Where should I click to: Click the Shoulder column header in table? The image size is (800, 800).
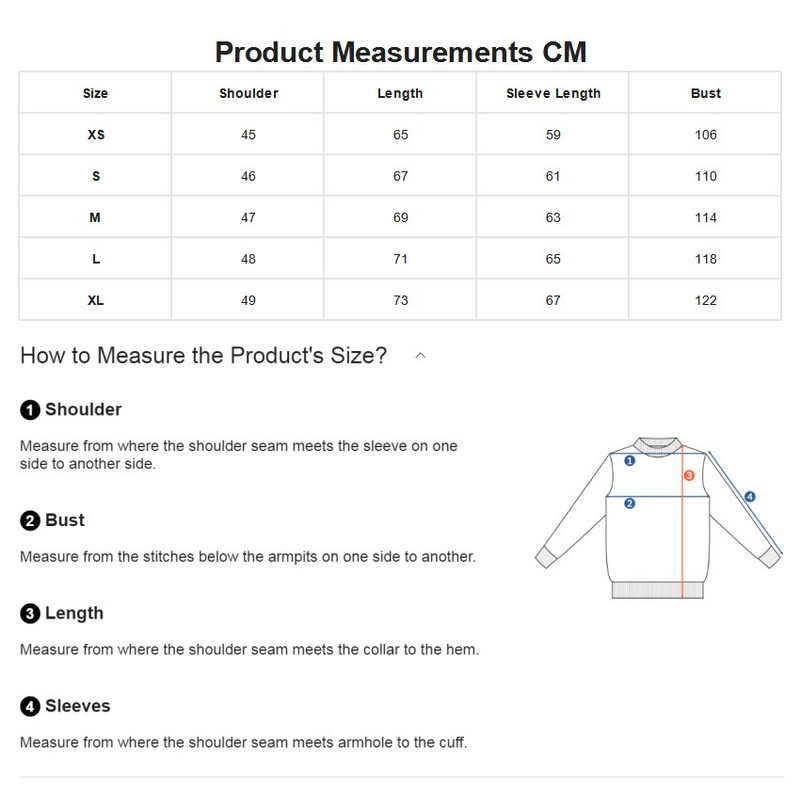click(248, 93)
